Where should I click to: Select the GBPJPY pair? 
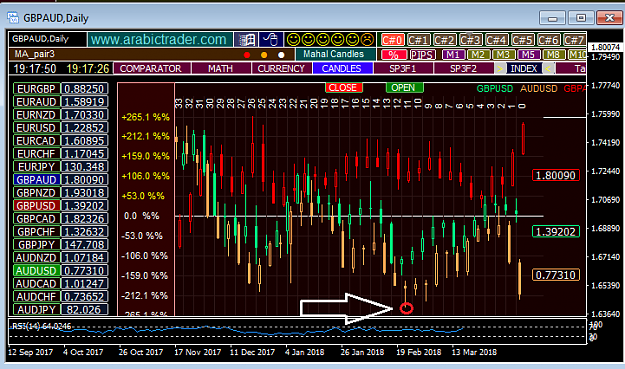point(37,245)
